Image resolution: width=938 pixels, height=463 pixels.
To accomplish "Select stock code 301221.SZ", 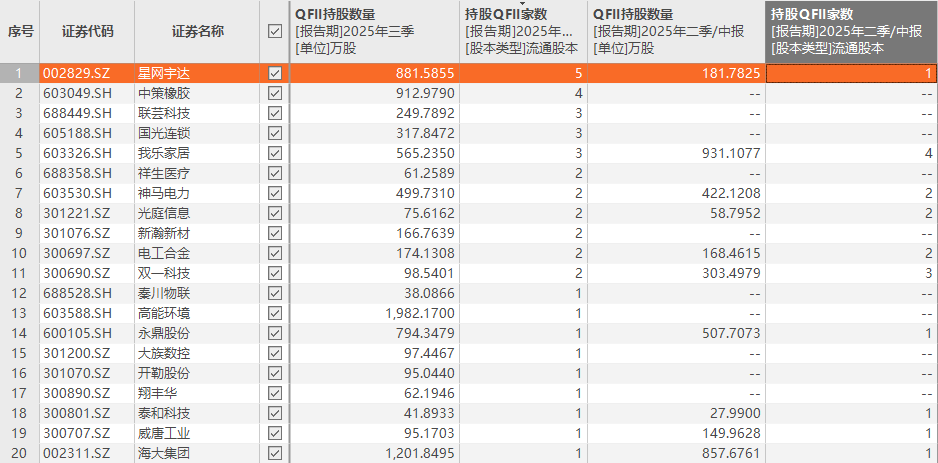I will coord(77,213).
